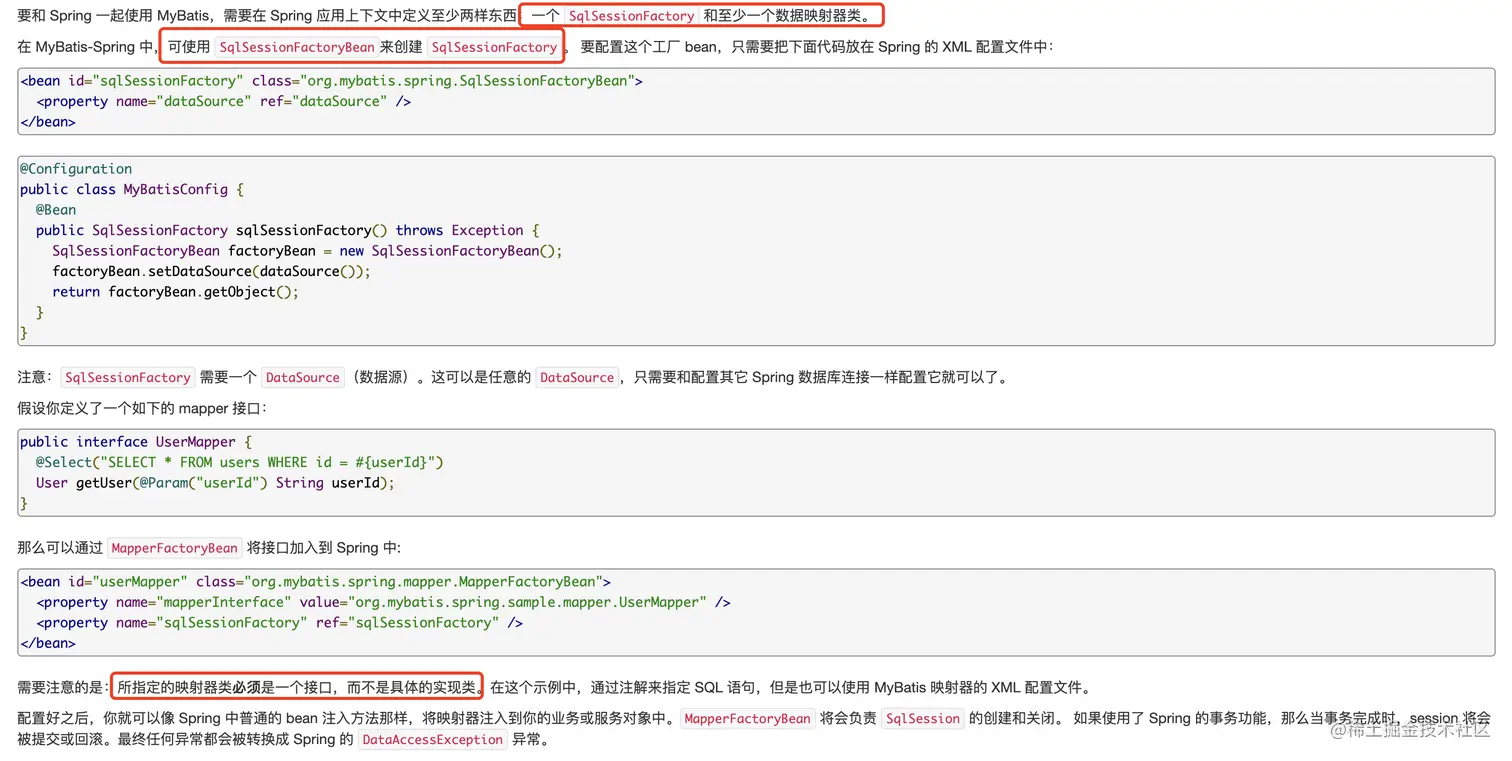Select code line bean id="userMapper"
Image resolution: width=1512 pixels, height=761 pixels.
316,581
